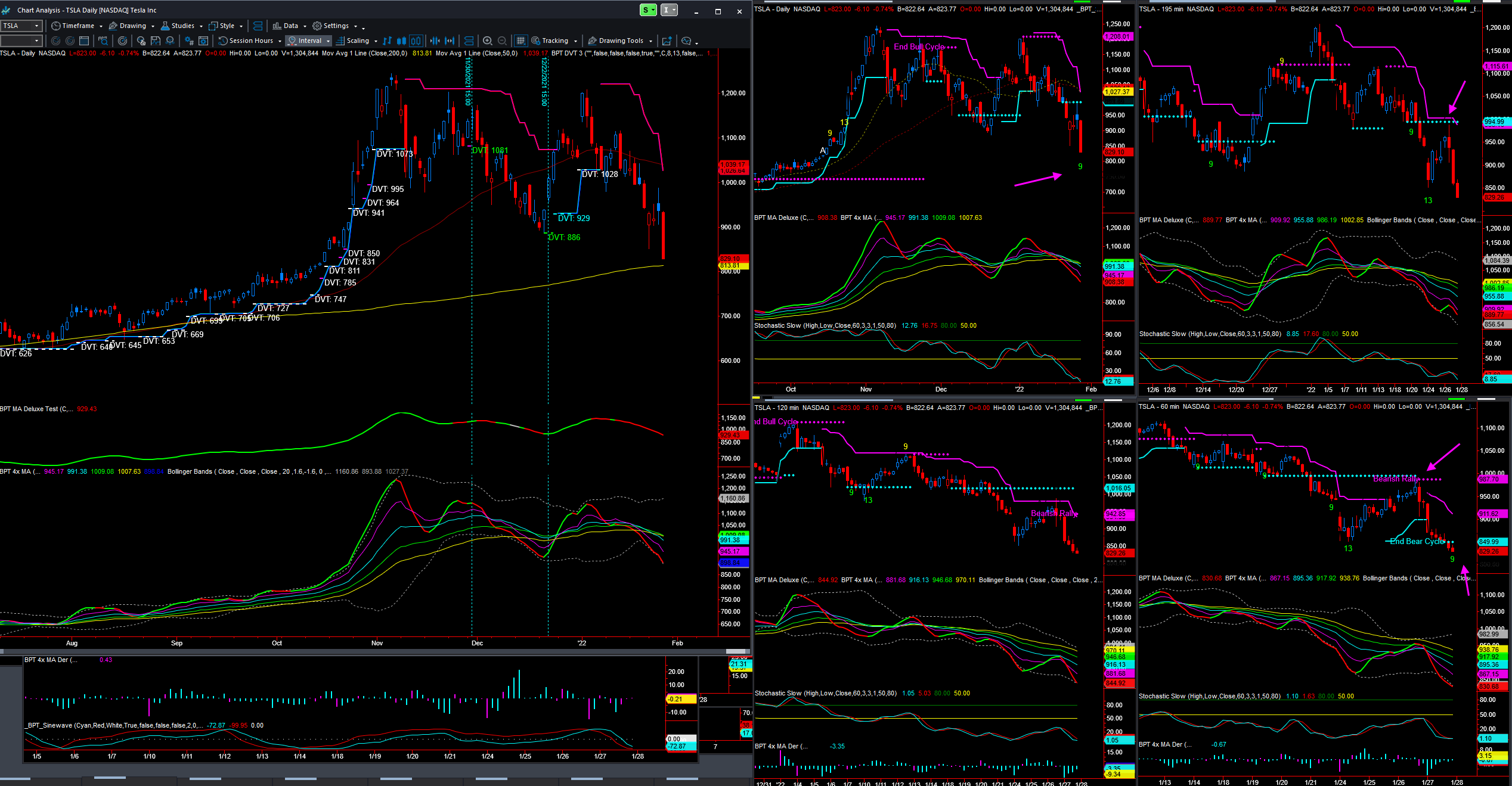Click the clock icon beside Timeframe

(x=55, y=26)
